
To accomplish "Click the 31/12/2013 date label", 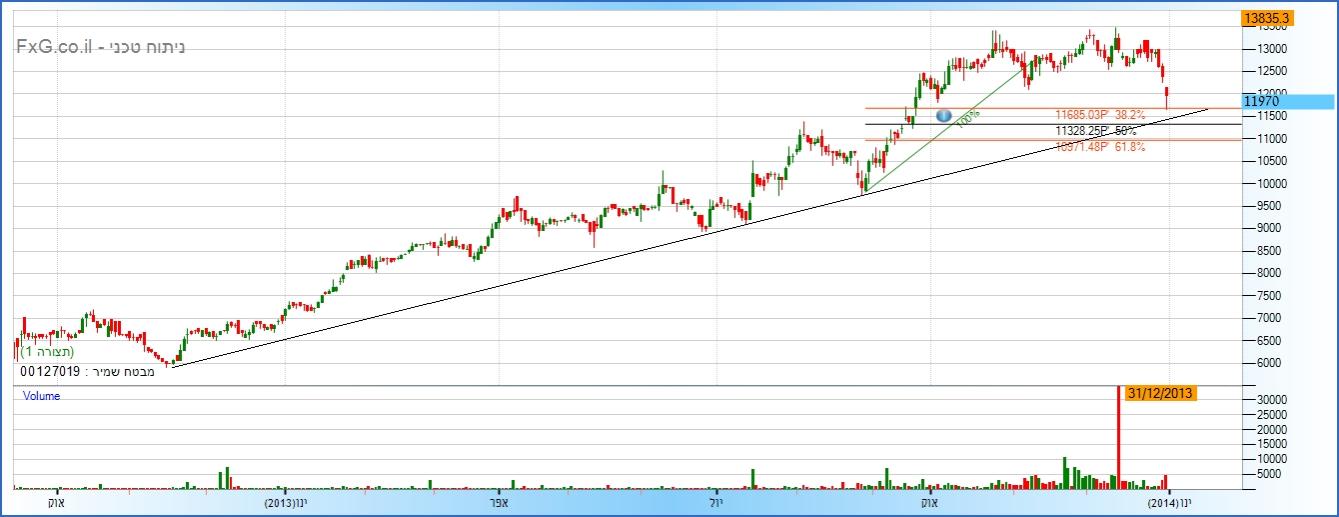I will pos(1160,393).
